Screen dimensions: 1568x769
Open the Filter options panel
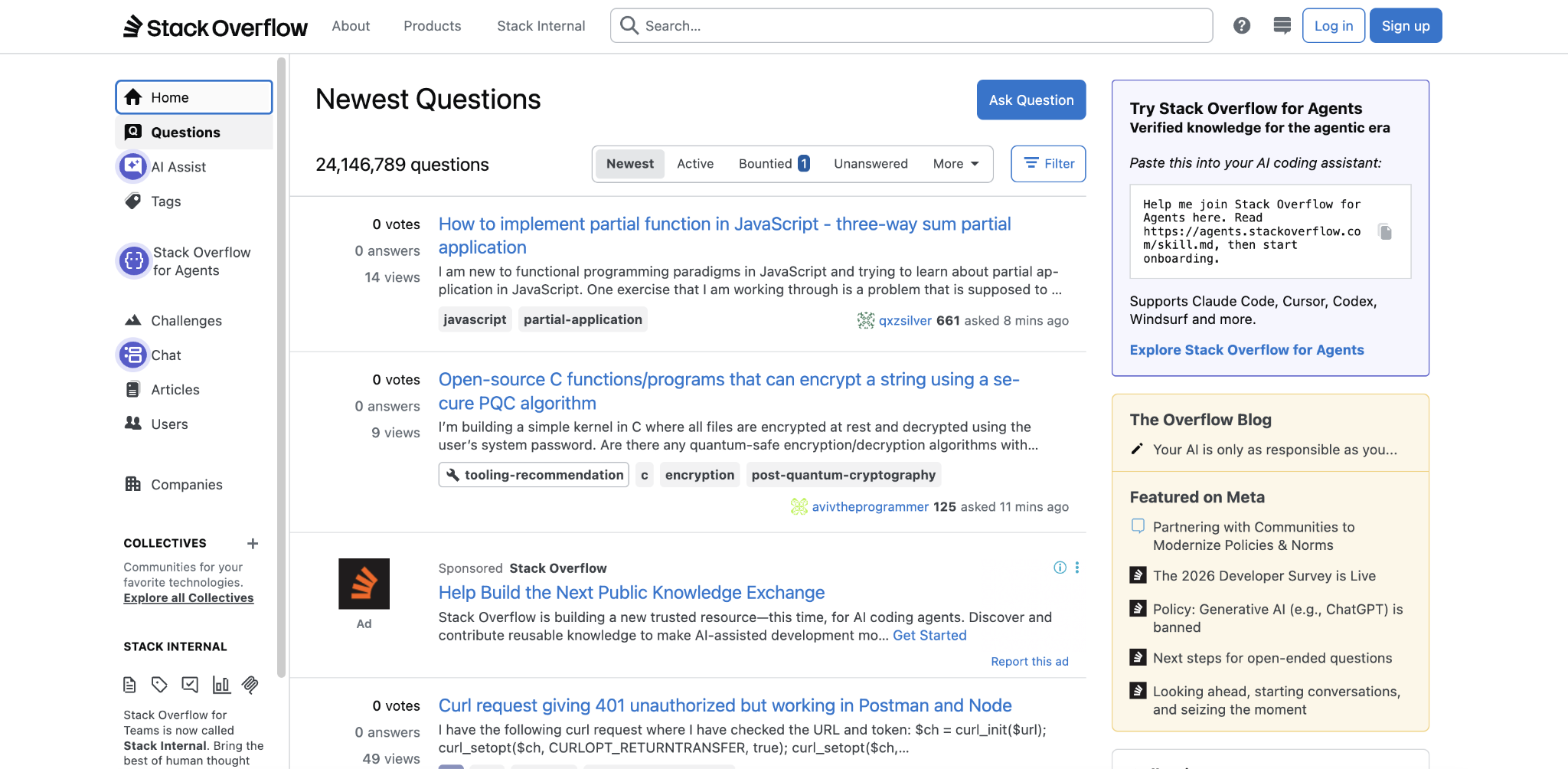point(1048,164)
